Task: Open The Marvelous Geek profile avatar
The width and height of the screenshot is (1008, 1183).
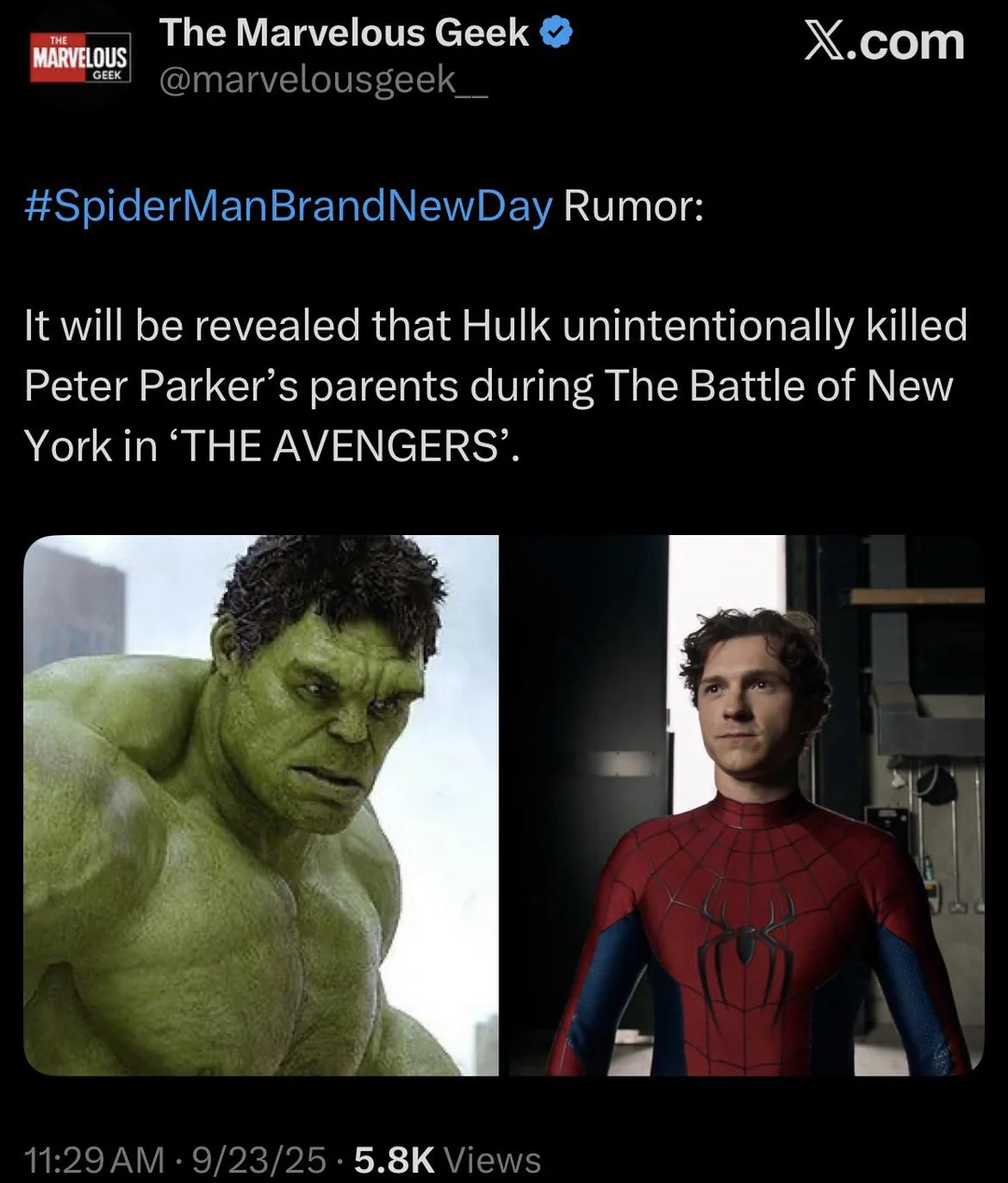Action: [80, 58]
